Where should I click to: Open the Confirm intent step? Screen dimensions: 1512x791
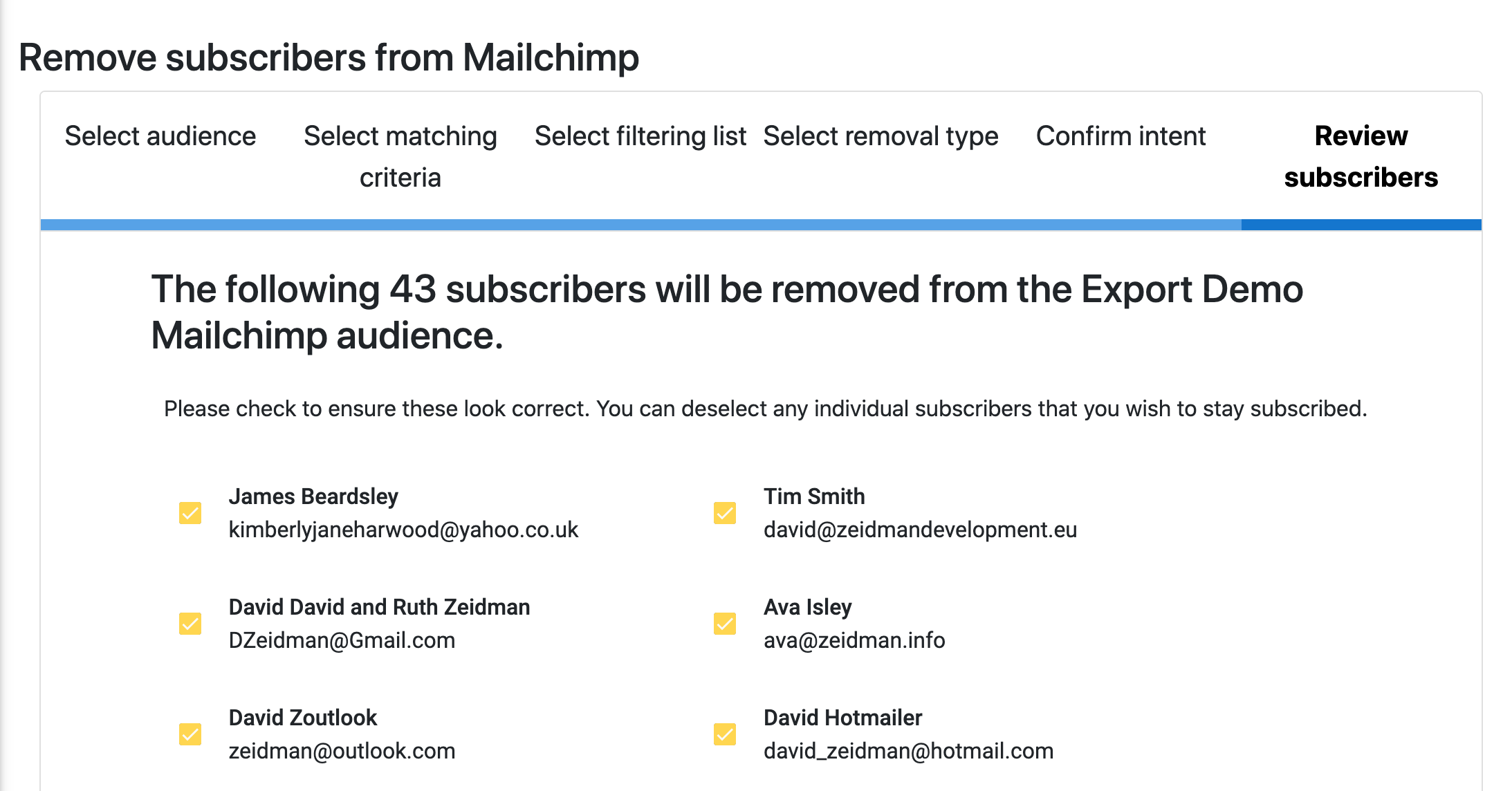click(1121, 136)
